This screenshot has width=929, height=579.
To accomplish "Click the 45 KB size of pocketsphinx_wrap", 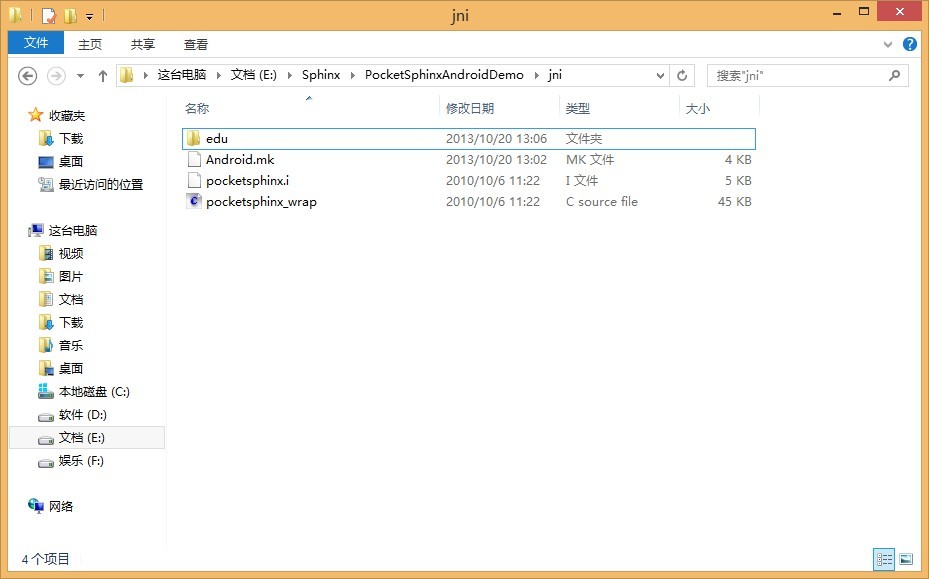I will (735, 201).
